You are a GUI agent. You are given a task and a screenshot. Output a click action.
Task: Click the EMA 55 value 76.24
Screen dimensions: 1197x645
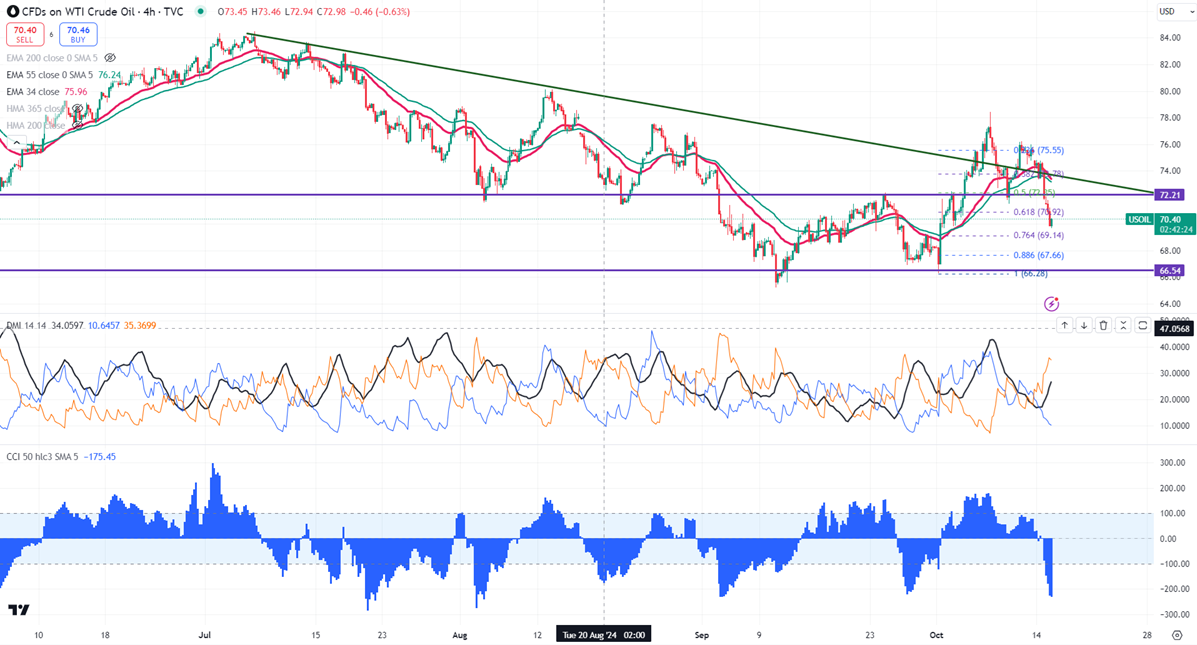coord(109,75)
